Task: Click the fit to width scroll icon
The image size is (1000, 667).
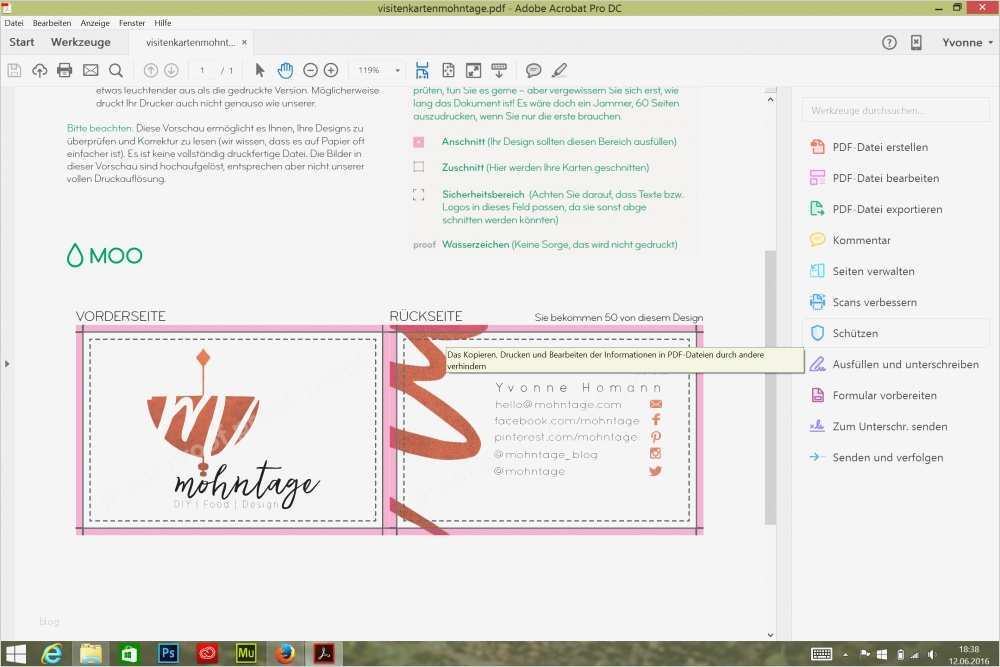Action: [422, 70]
